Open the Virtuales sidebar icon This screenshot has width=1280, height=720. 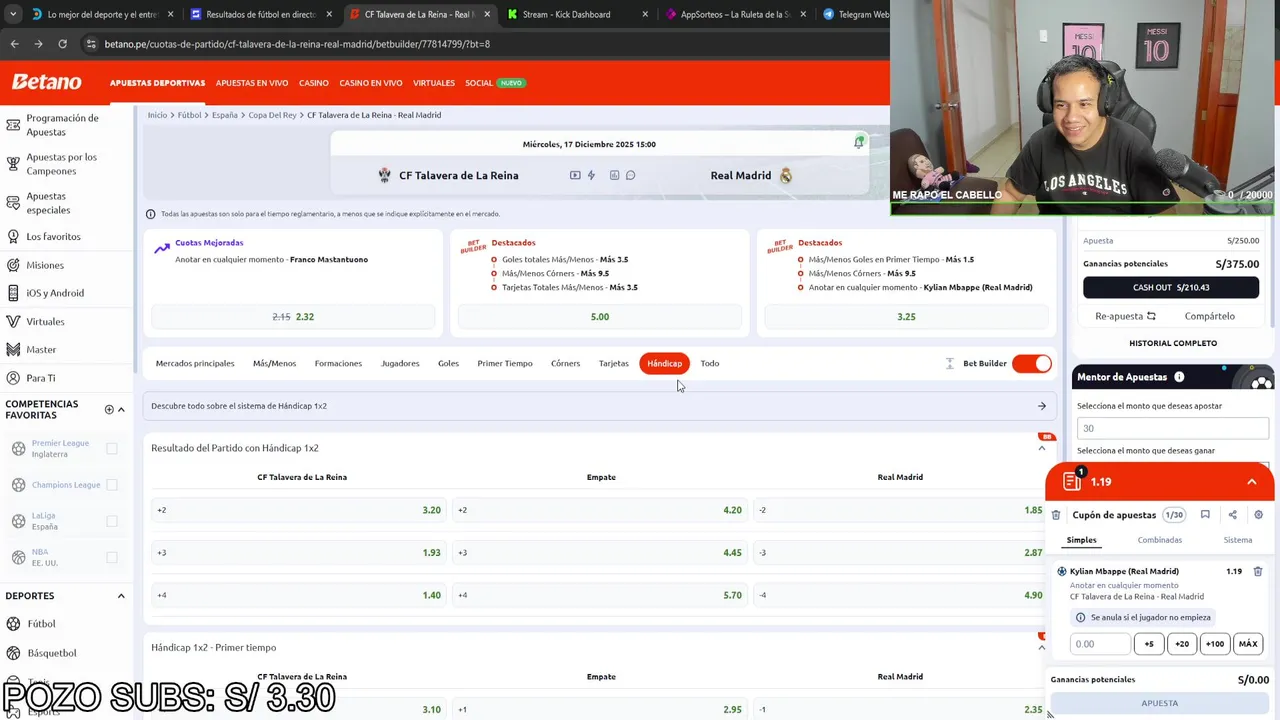(x=13, y=322)
